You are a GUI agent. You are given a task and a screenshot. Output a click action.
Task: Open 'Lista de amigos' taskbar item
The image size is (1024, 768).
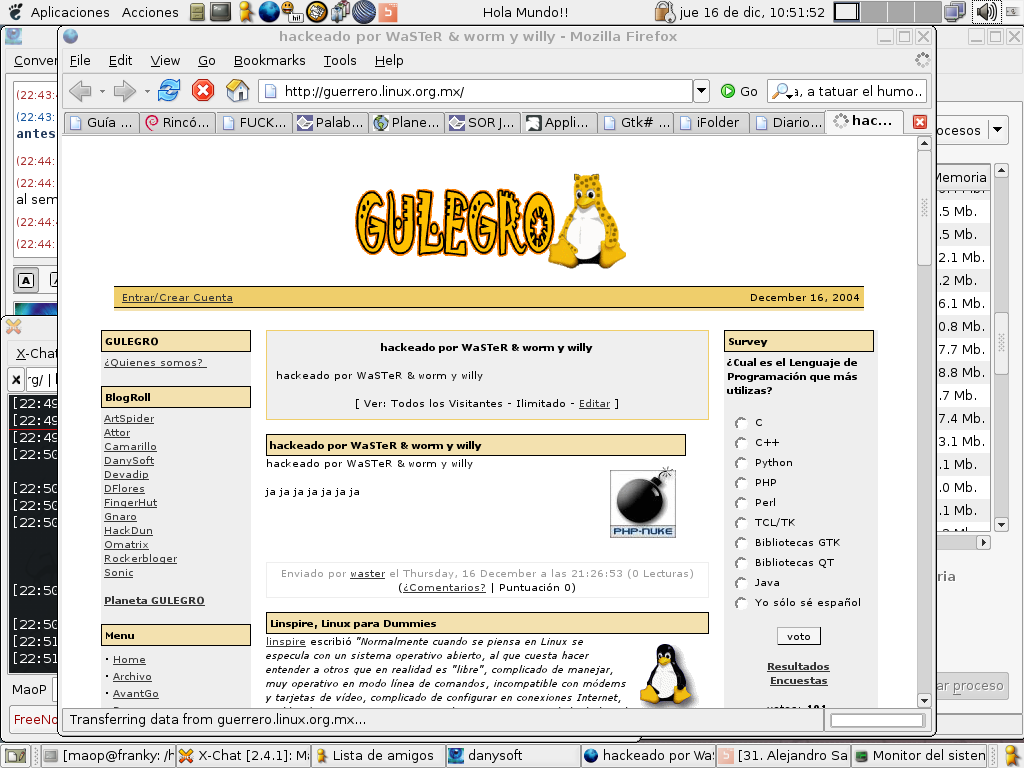[x=378, y=756]
